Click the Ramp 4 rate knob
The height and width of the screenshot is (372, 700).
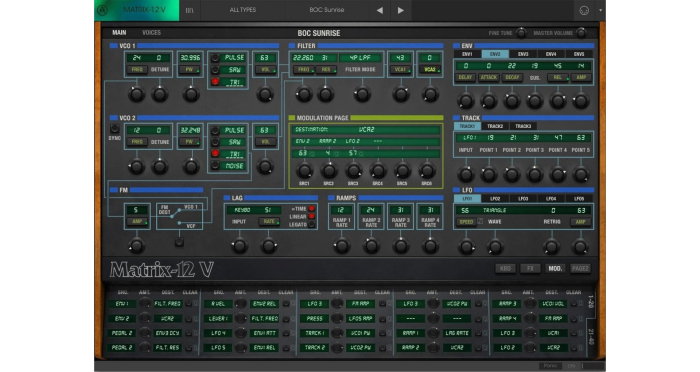point(430,246)
